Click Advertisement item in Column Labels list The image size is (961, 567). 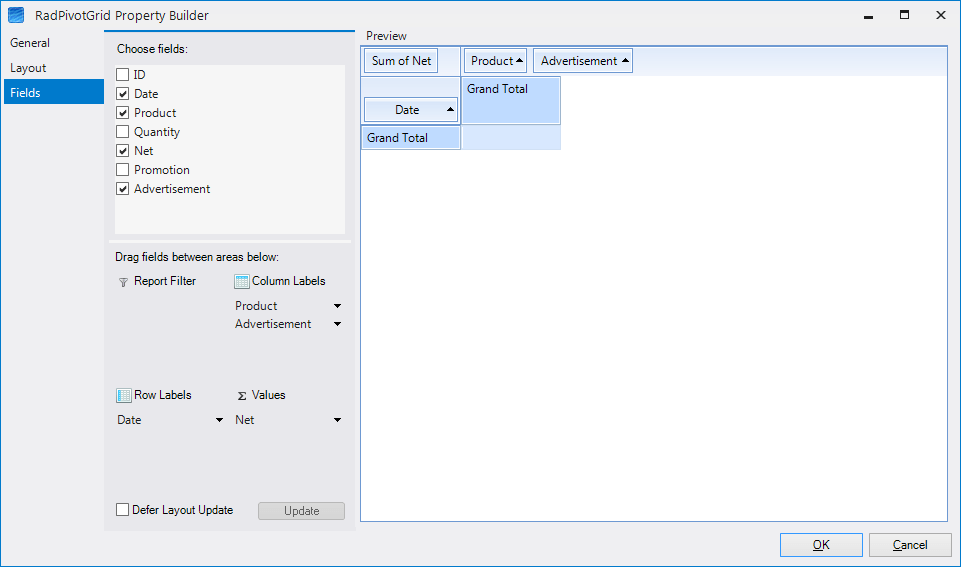273,324
